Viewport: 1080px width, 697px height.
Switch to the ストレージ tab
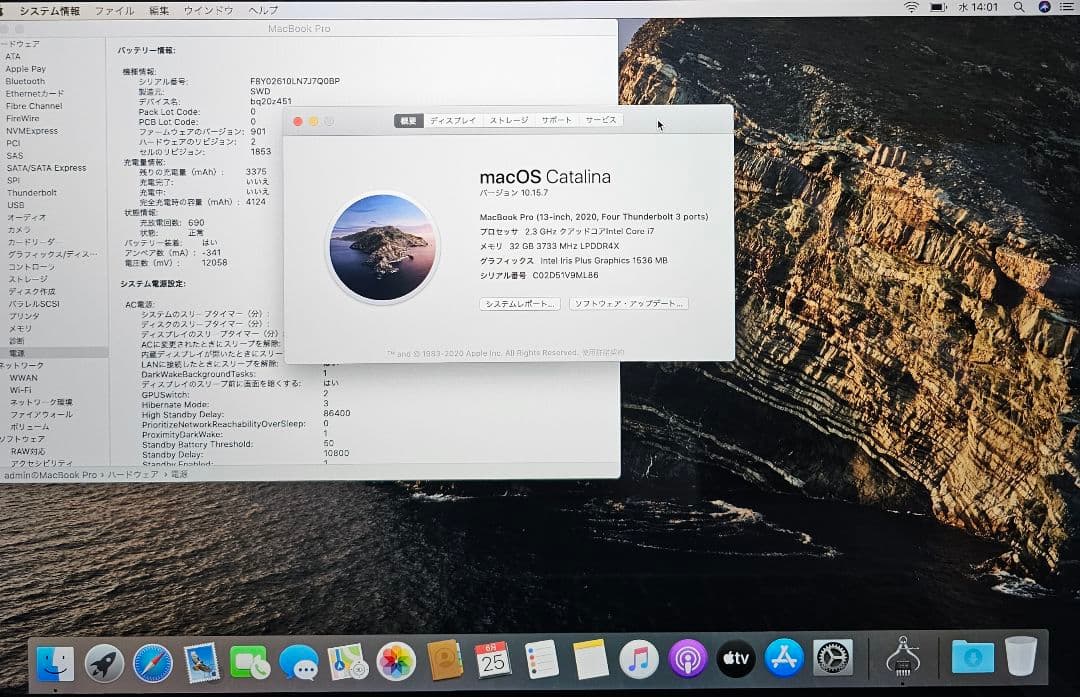pyautogui.click(x=510, y=119)
